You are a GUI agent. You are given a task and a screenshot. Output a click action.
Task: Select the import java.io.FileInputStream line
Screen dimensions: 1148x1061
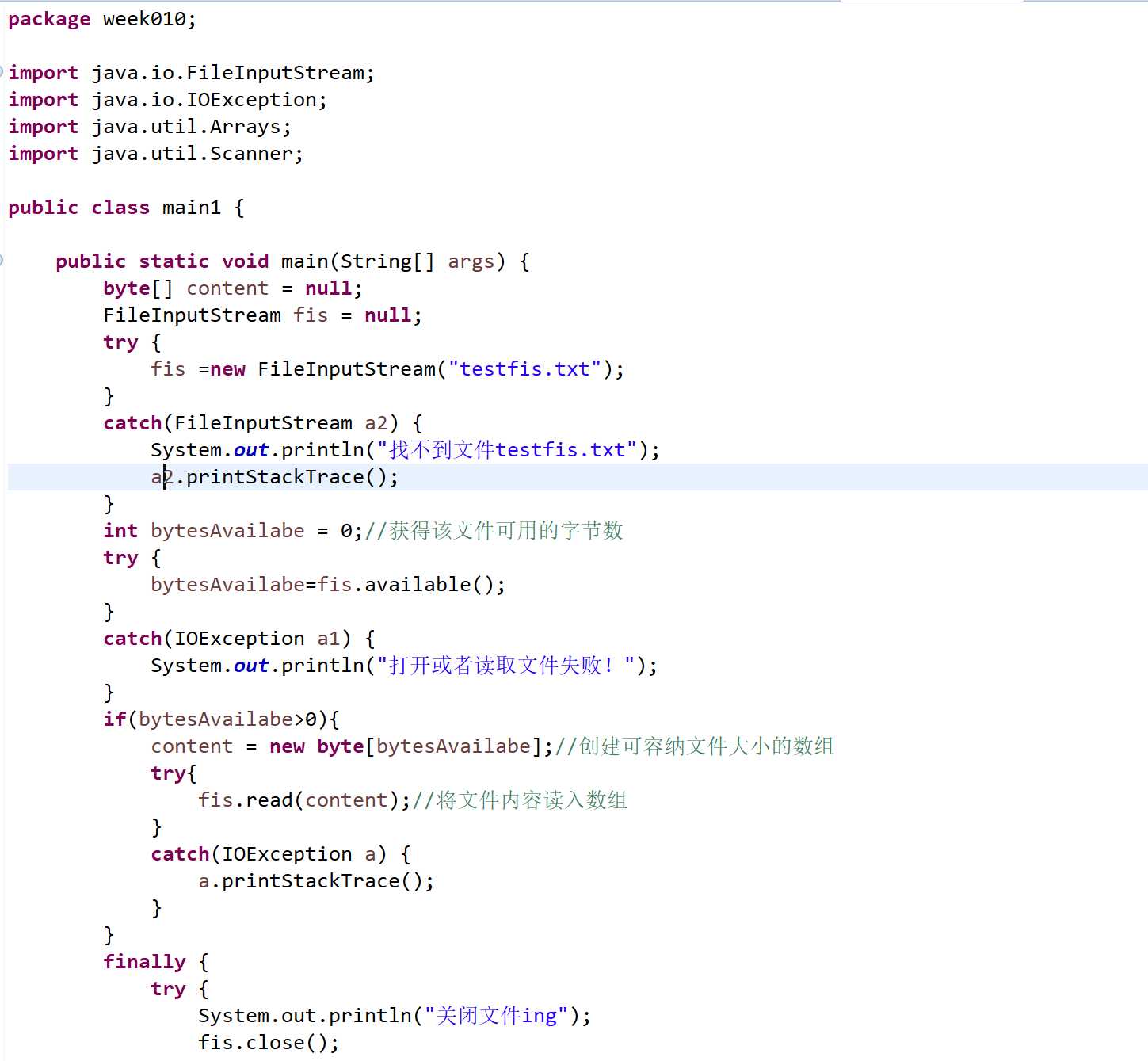pyautogui.click(x=191, y=73)
